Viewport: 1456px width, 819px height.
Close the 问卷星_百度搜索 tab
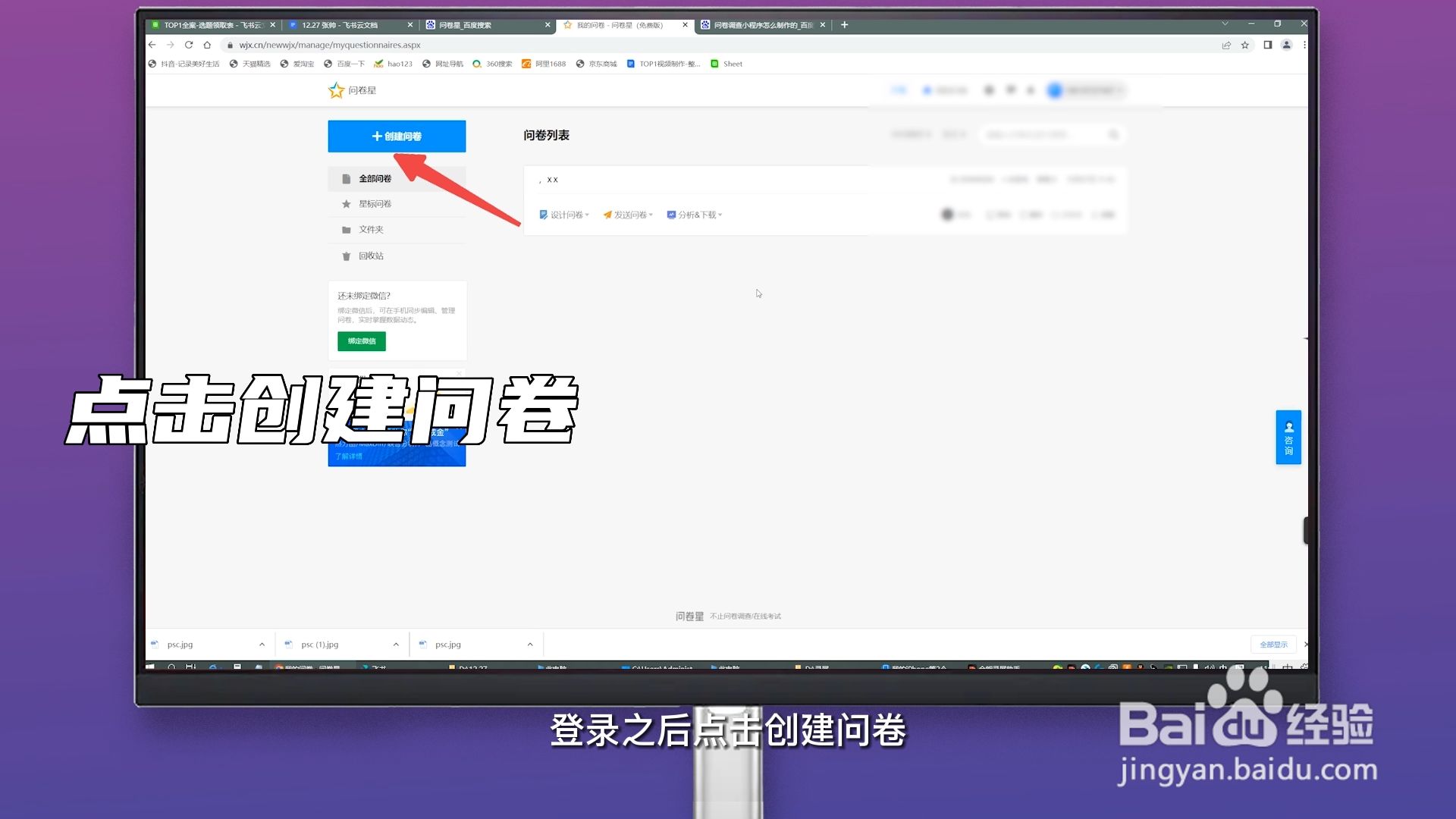click(548, 25)
